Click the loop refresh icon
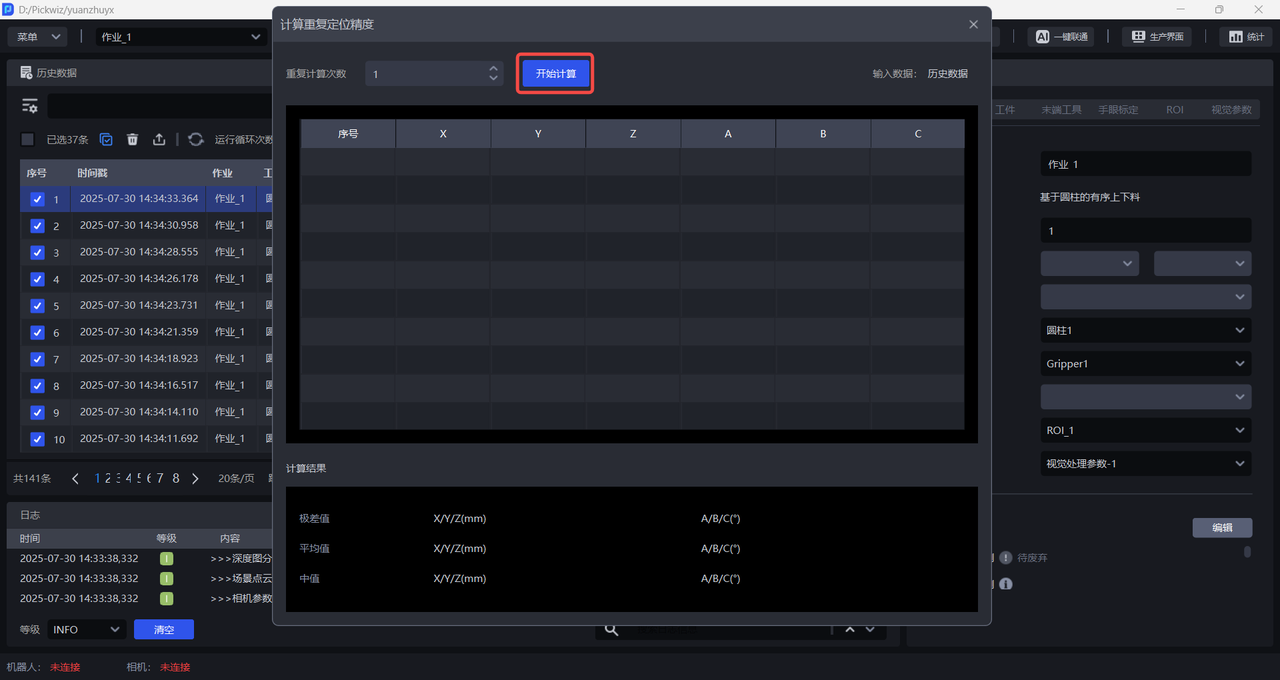The height and width of the screenshot is (680, 1280). 196,140
